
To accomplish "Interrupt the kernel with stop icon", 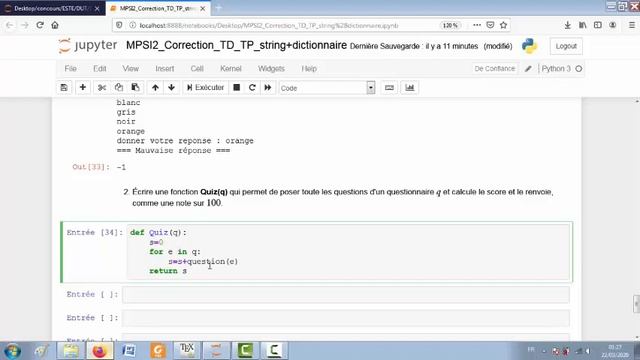I will click(x=236, y=88).
